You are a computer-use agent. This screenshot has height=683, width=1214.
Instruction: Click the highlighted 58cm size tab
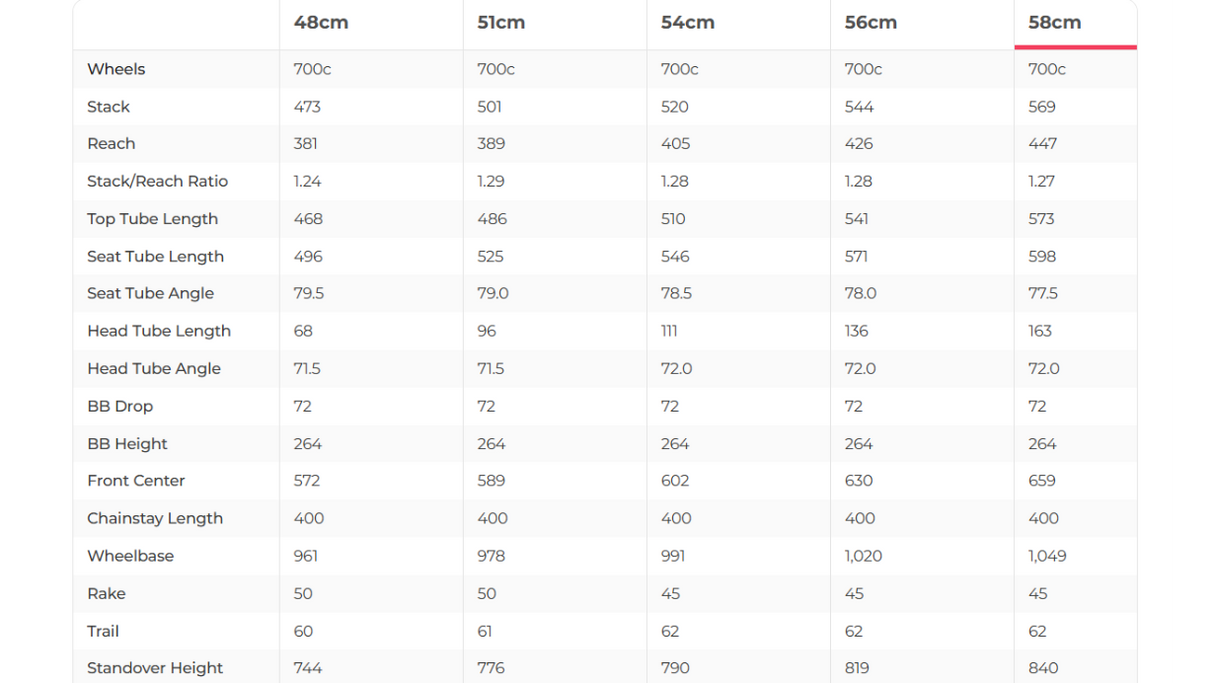pyautogui.click(x=1054, y=23)
